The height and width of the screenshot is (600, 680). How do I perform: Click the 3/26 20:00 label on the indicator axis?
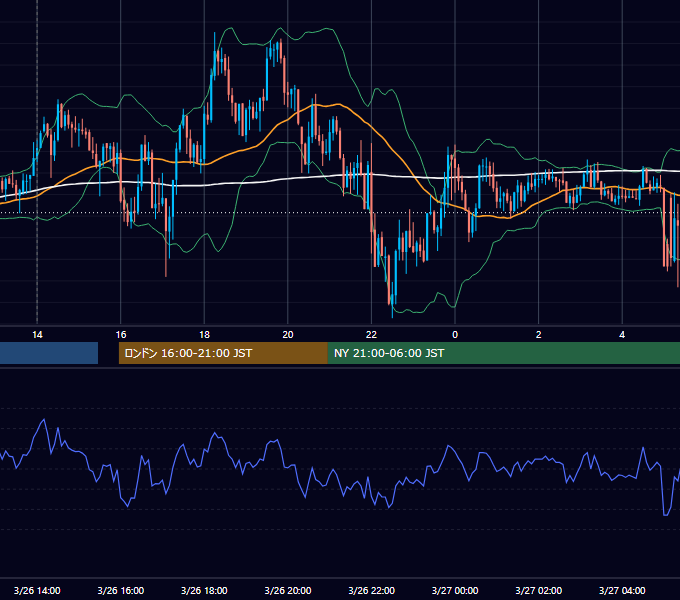click(288, 590)
